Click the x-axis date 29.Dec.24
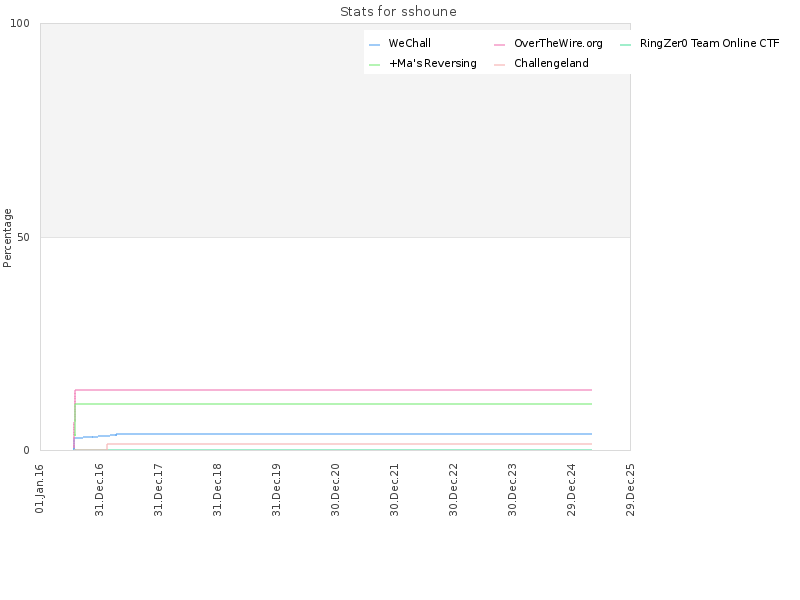This screenshot has height=600, width=800. click(571, 489)
